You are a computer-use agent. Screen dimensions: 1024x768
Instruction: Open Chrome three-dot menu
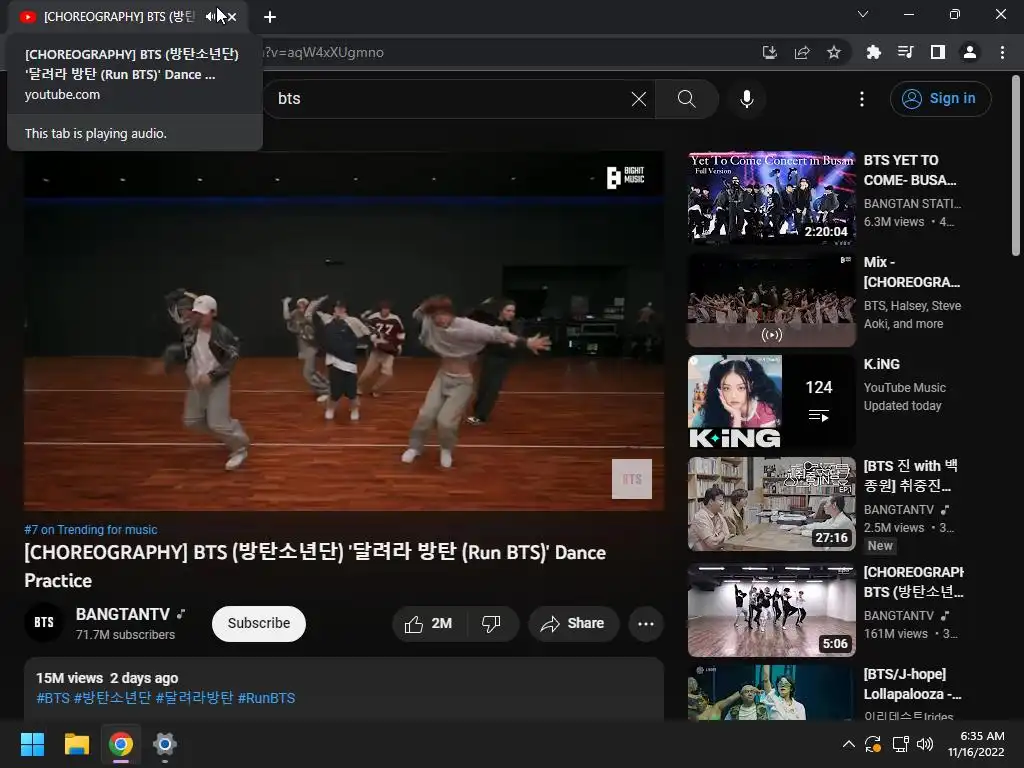click(x=1002, y=53)
